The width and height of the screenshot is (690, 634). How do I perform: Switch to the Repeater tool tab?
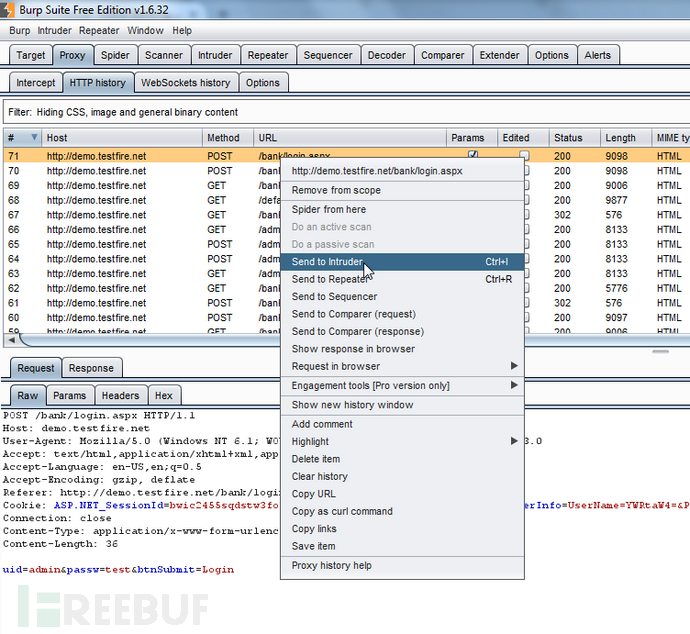pyautogui.click(x=268, y=55)
